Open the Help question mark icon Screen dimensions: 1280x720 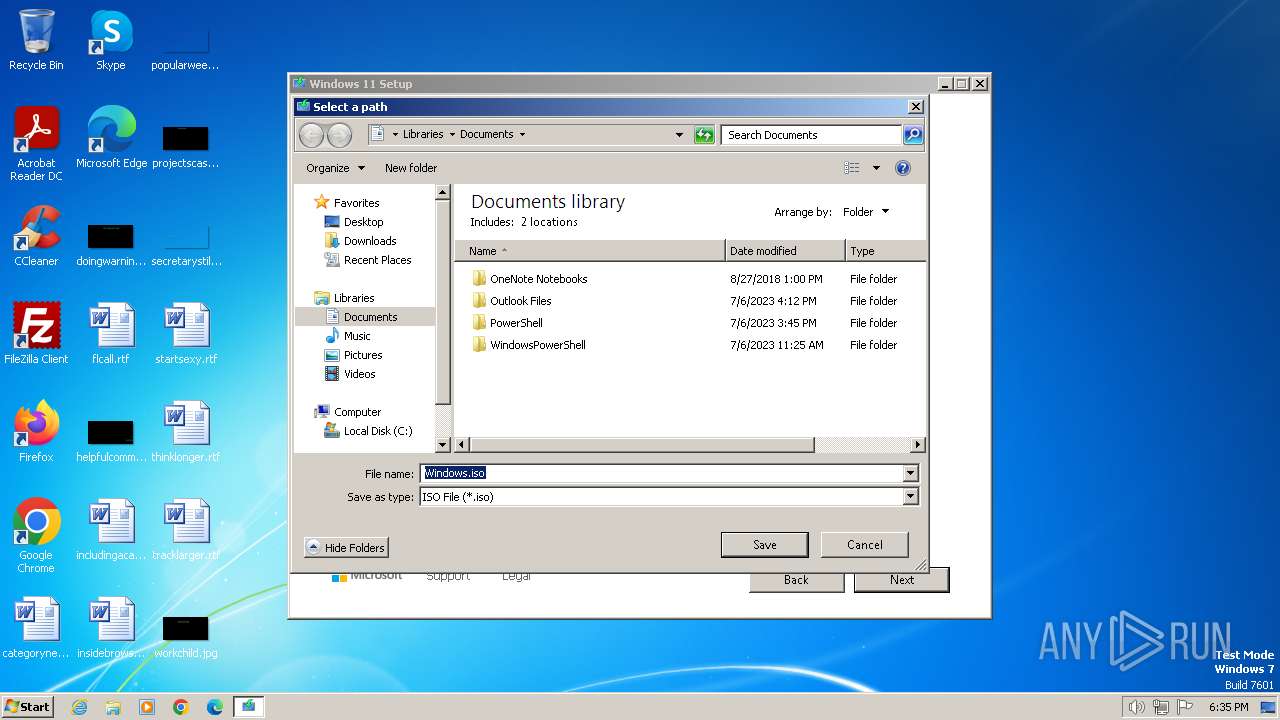(903, 168)
